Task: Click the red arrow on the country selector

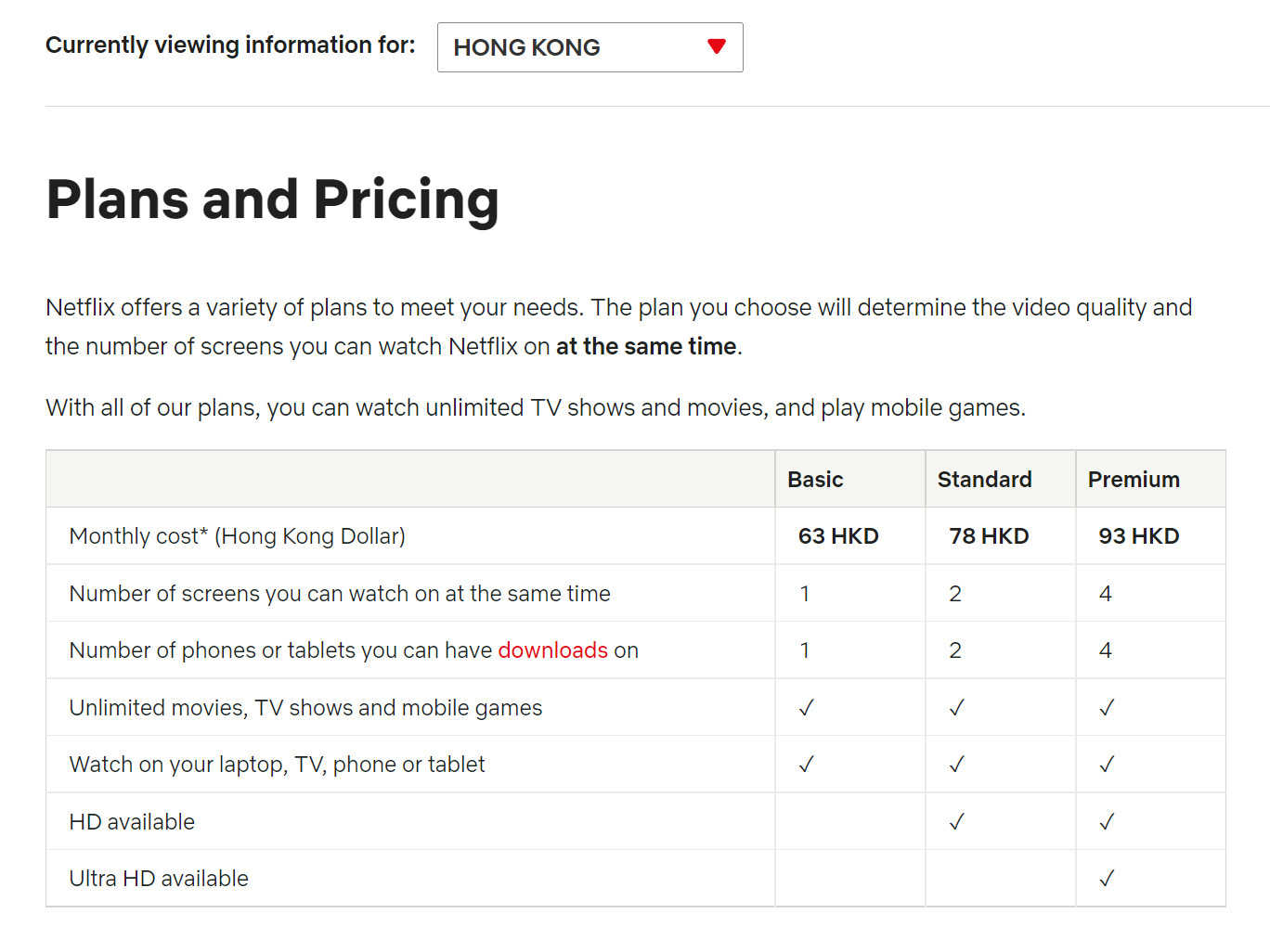Action: [716, 46]
